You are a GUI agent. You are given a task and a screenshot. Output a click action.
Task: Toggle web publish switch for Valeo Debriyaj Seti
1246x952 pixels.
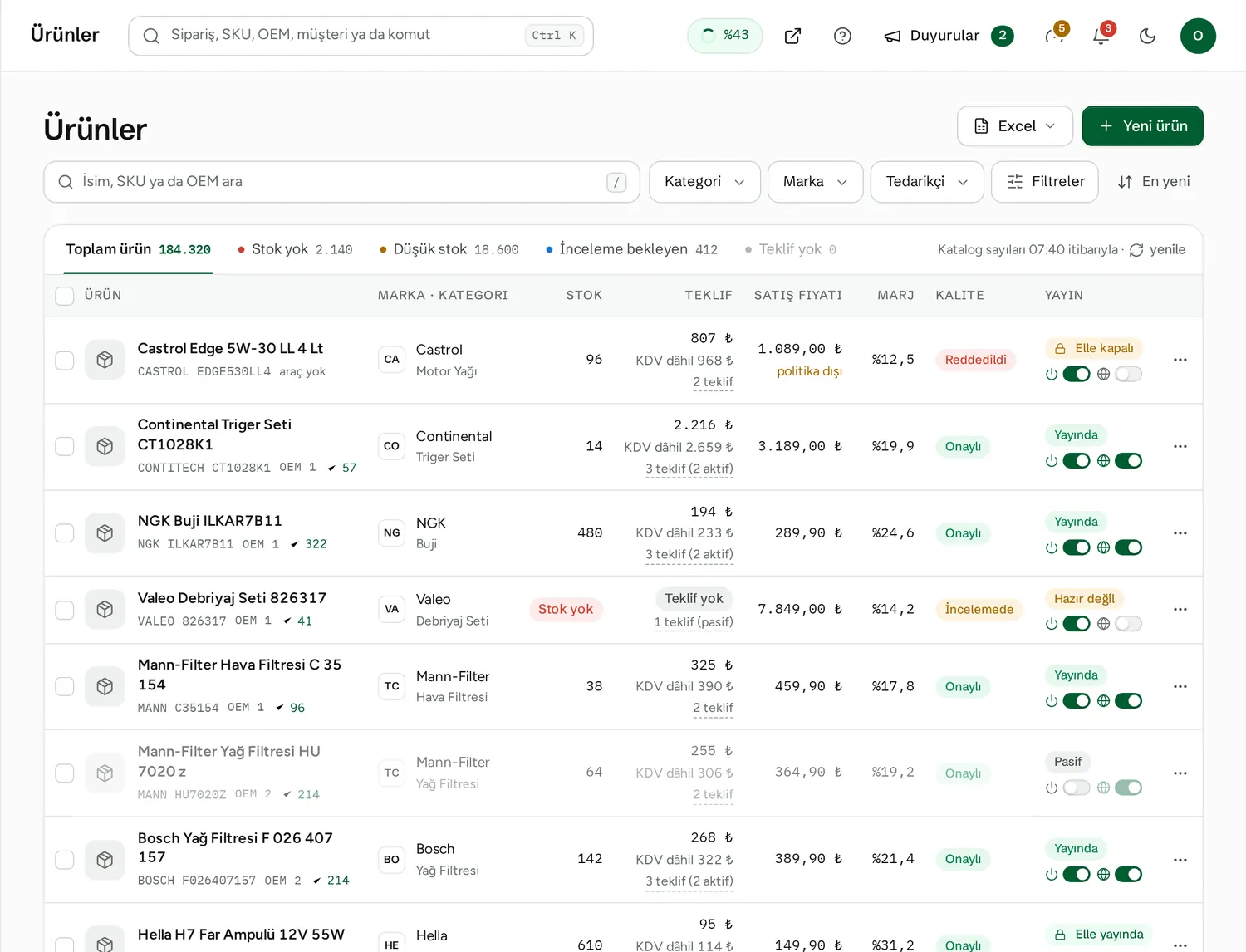tap(1128, 623)
